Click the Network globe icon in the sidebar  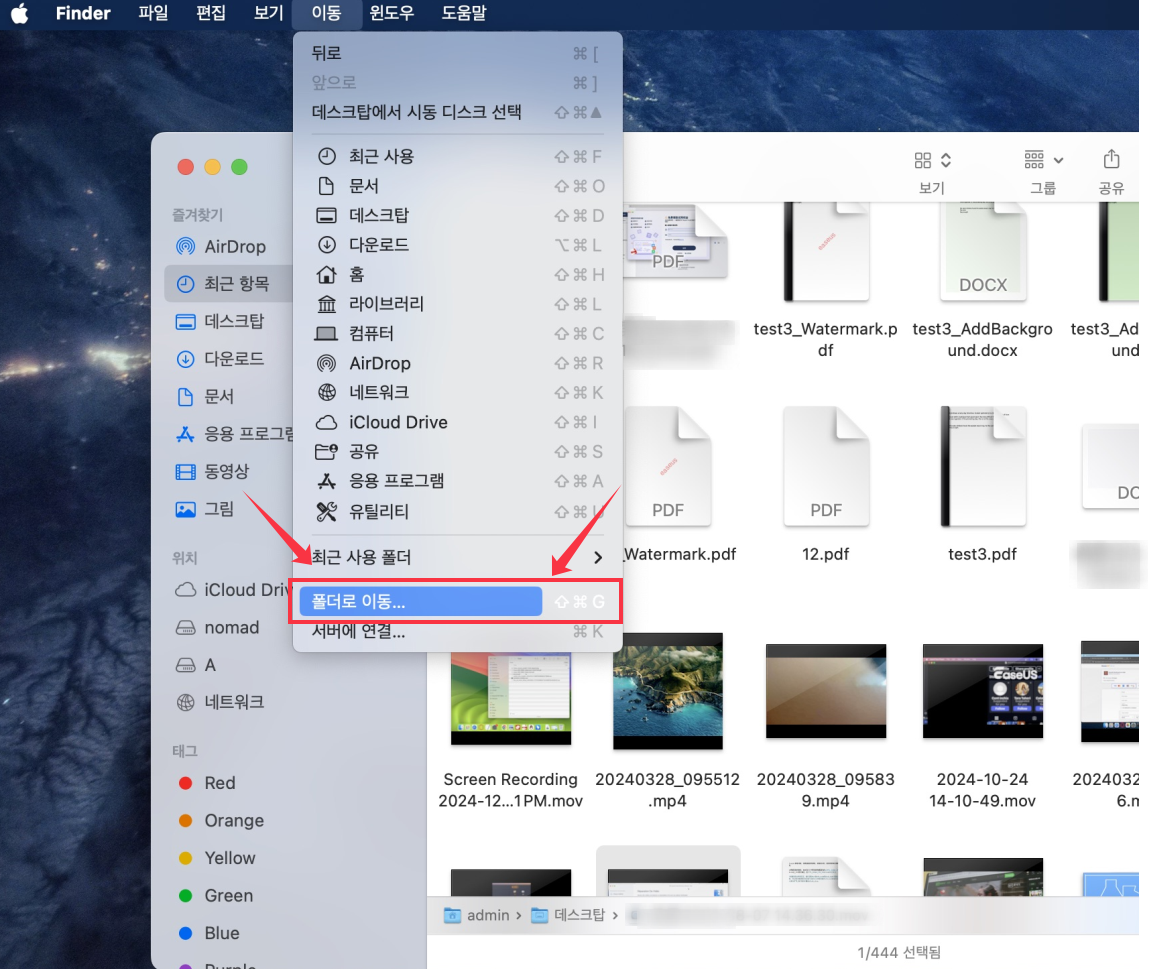pyautogui.click(x=185, y=702)
